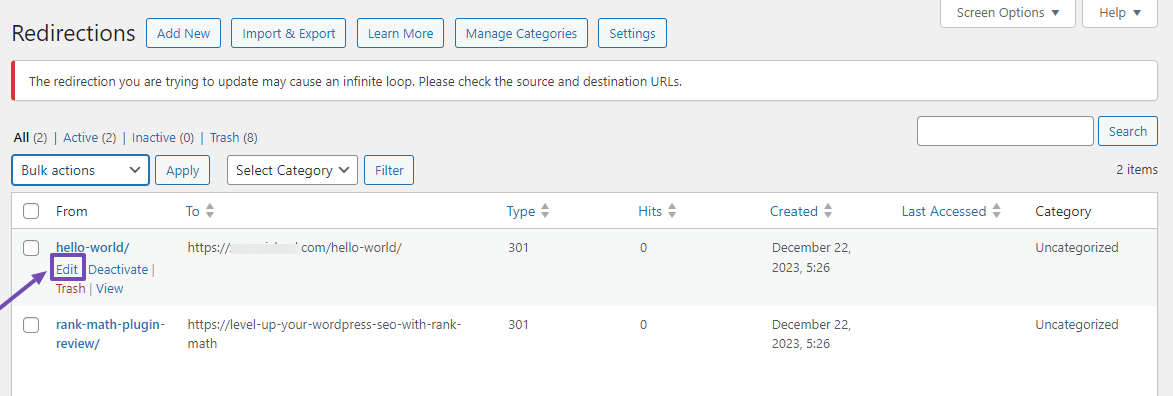Check the rank-math-plugin-review/ row checkbox
The image size is (1173, 396).
click(x=31, y=325)
